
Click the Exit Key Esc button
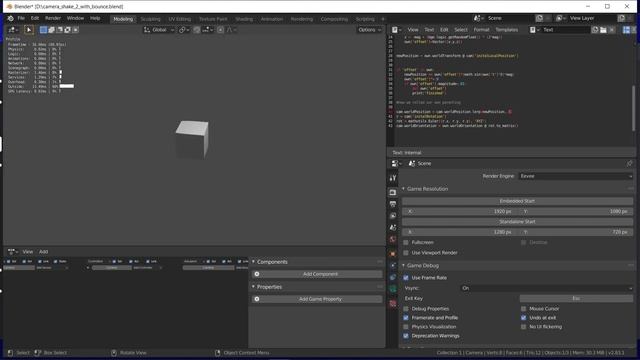[x=576, y=298]
